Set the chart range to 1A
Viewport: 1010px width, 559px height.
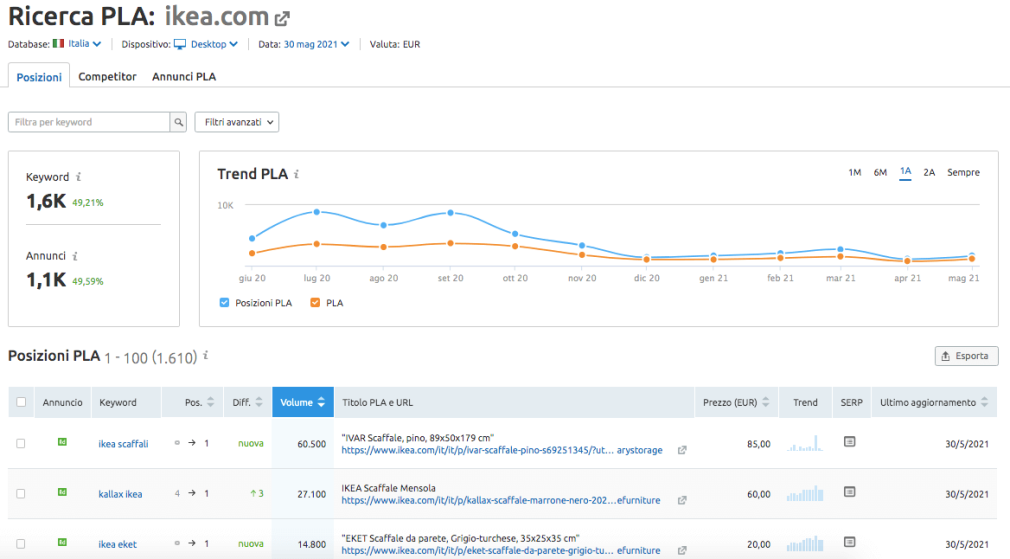click(906, 172)
